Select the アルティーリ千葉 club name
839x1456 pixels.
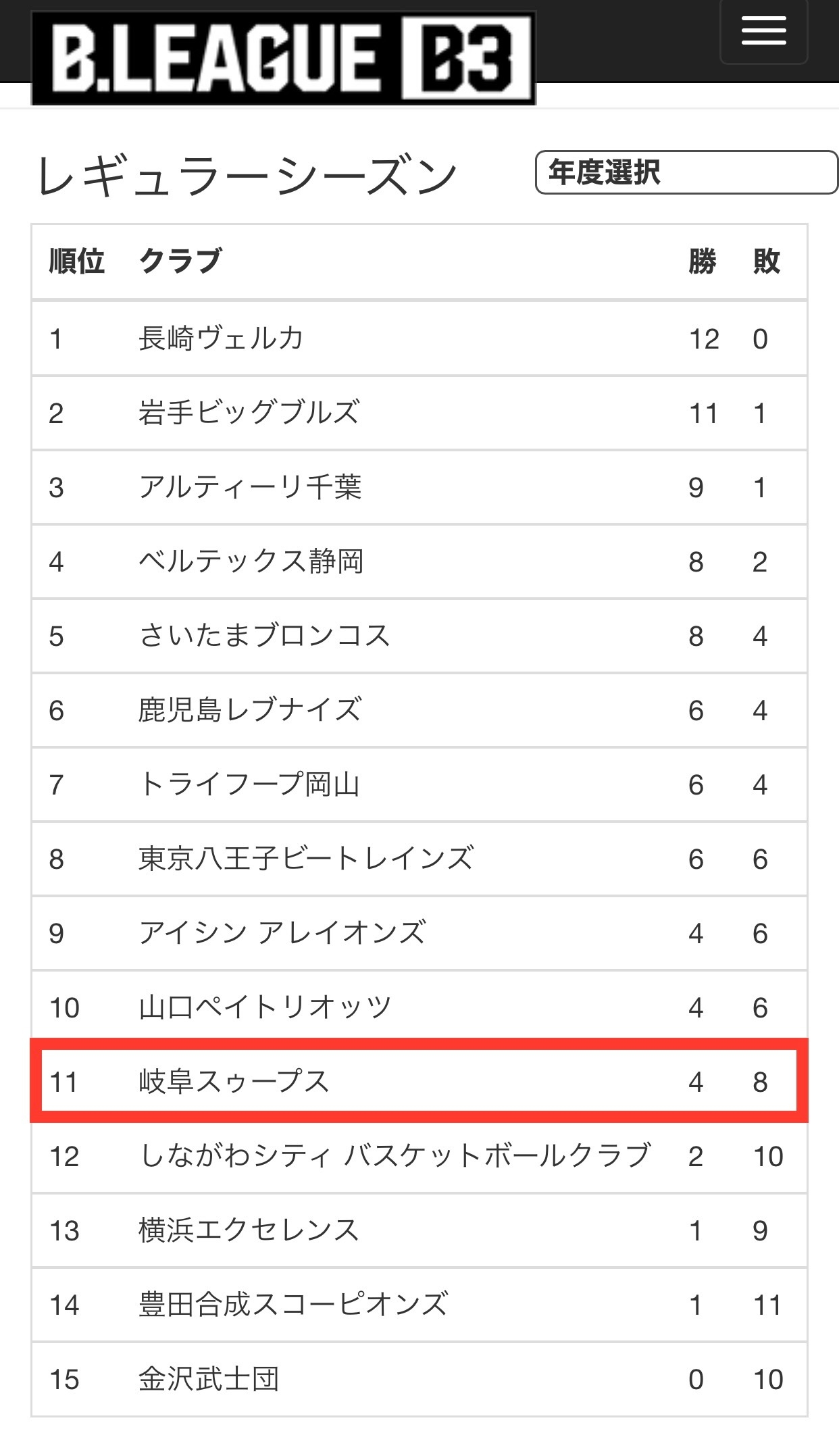tap(250, 487)
